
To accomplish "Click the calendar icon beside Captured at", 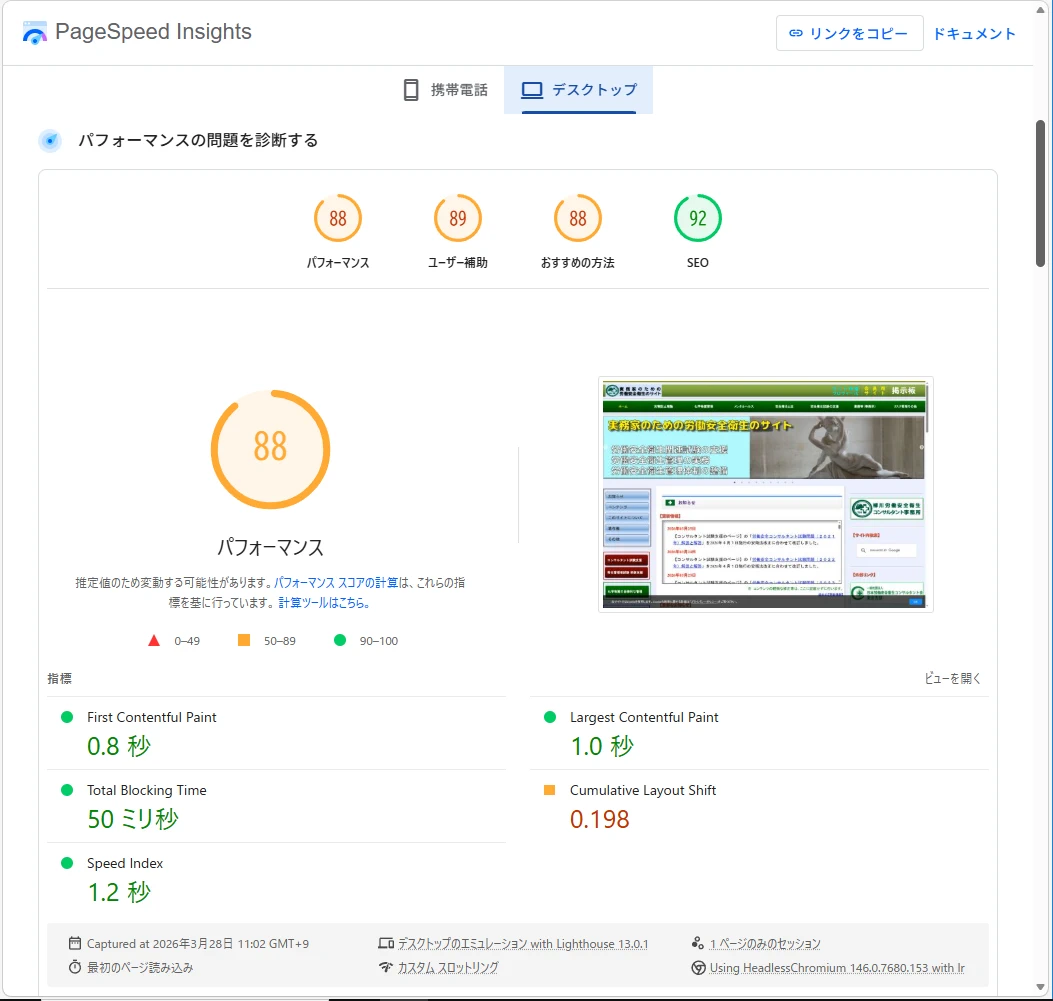I will [75, 943].
